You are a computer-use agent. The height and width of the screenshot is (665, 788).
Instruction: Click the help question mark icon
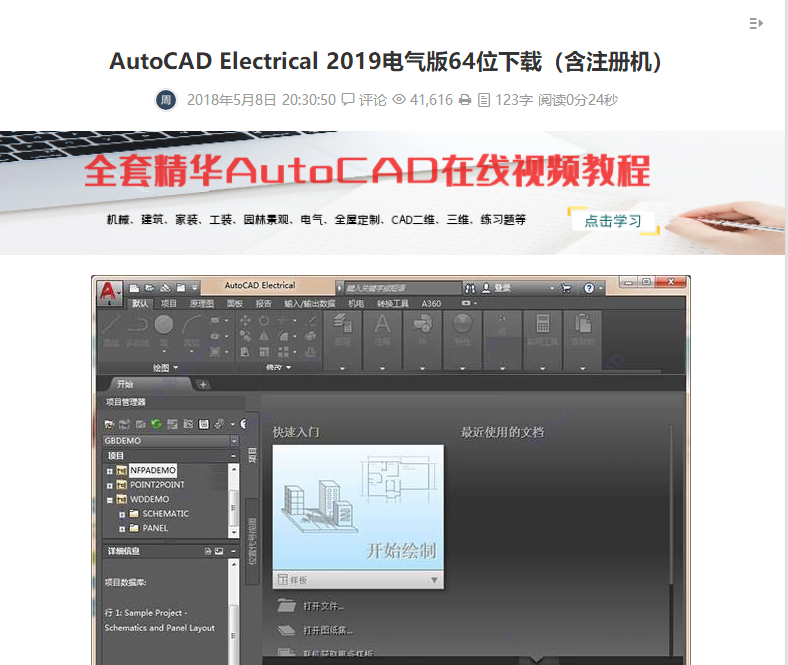click(588, 288)
